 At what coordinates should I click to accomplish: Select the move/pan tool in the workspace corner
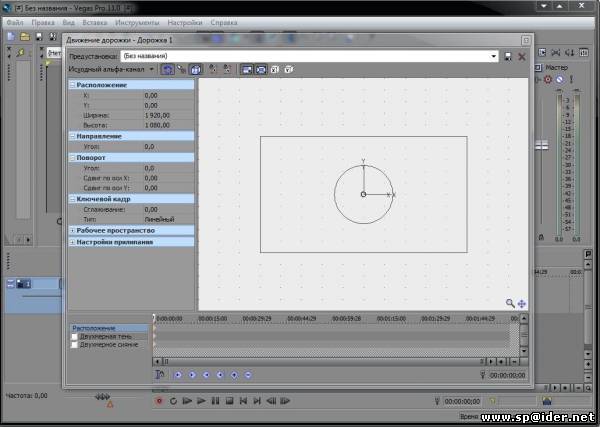click(x=522, y=302)
